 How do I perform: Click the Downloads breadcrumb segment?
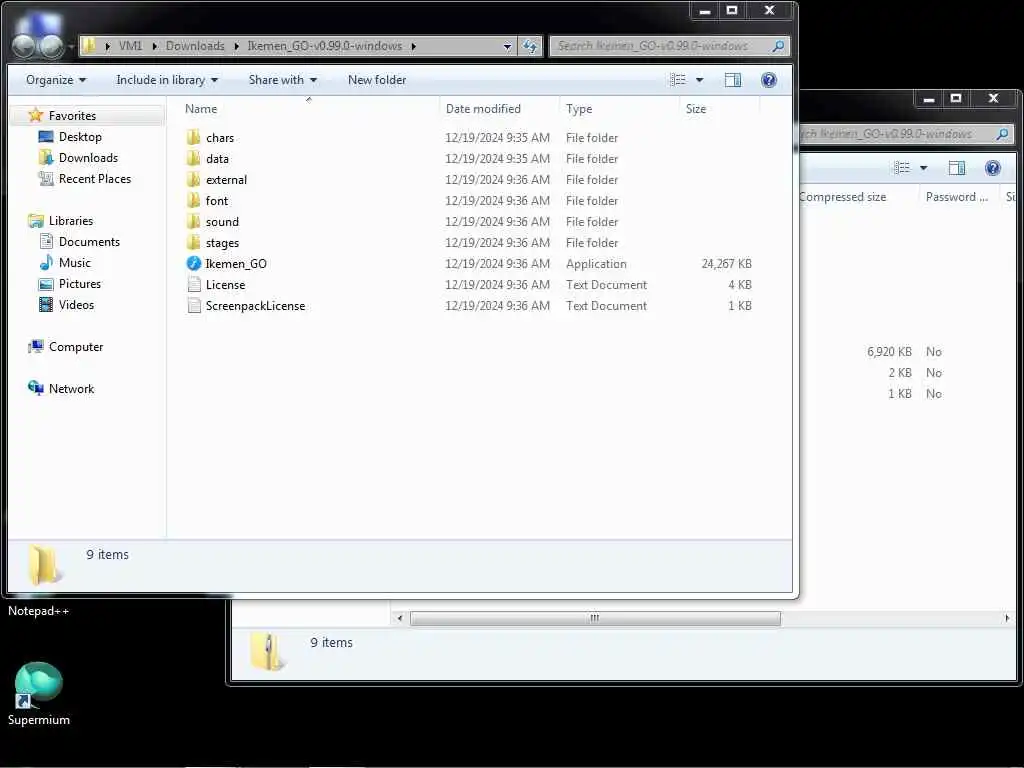coord(195,46)
